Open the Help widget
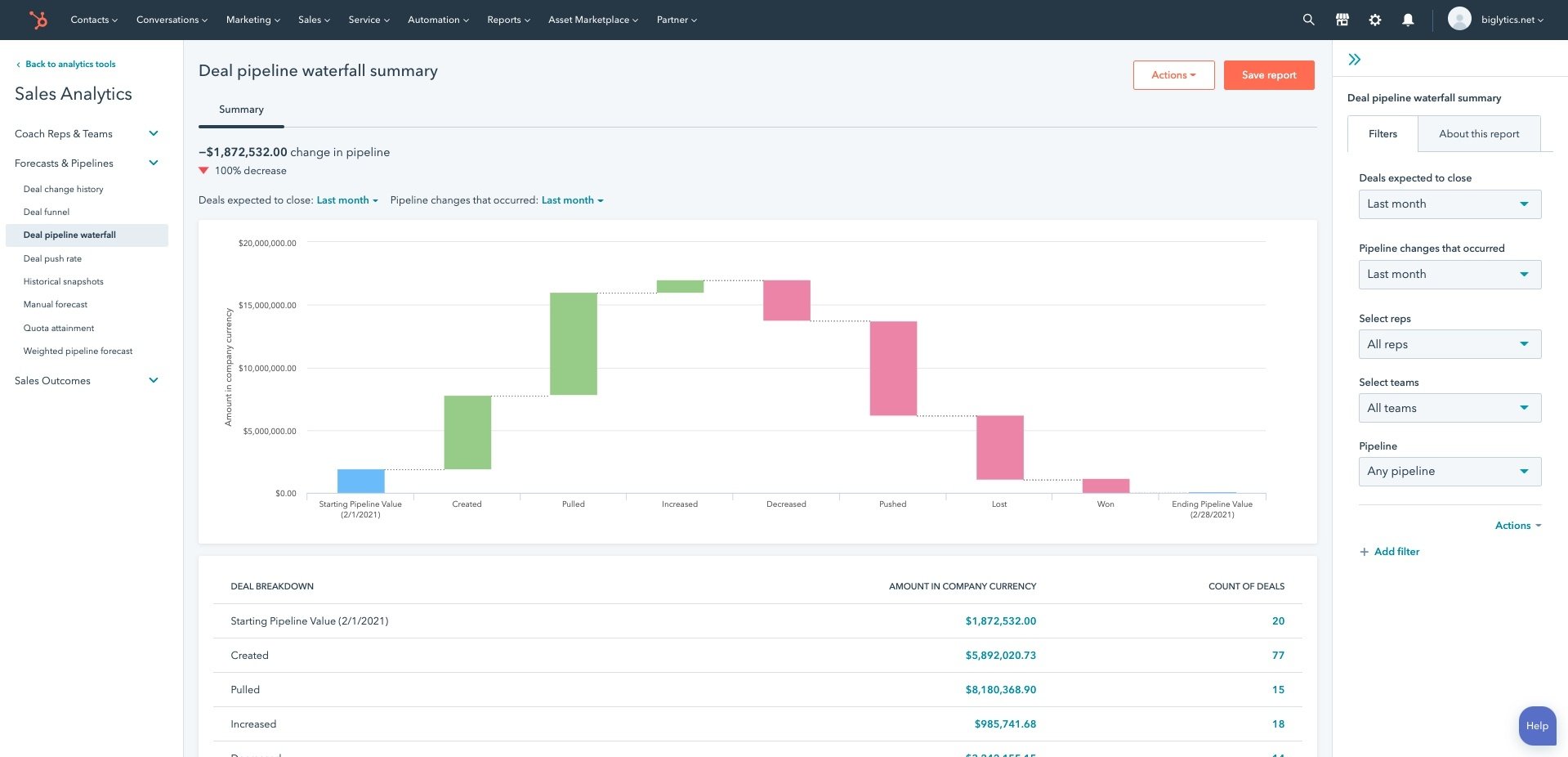This screenshot has width=1568, height=757. click(x=1536, y=725)
